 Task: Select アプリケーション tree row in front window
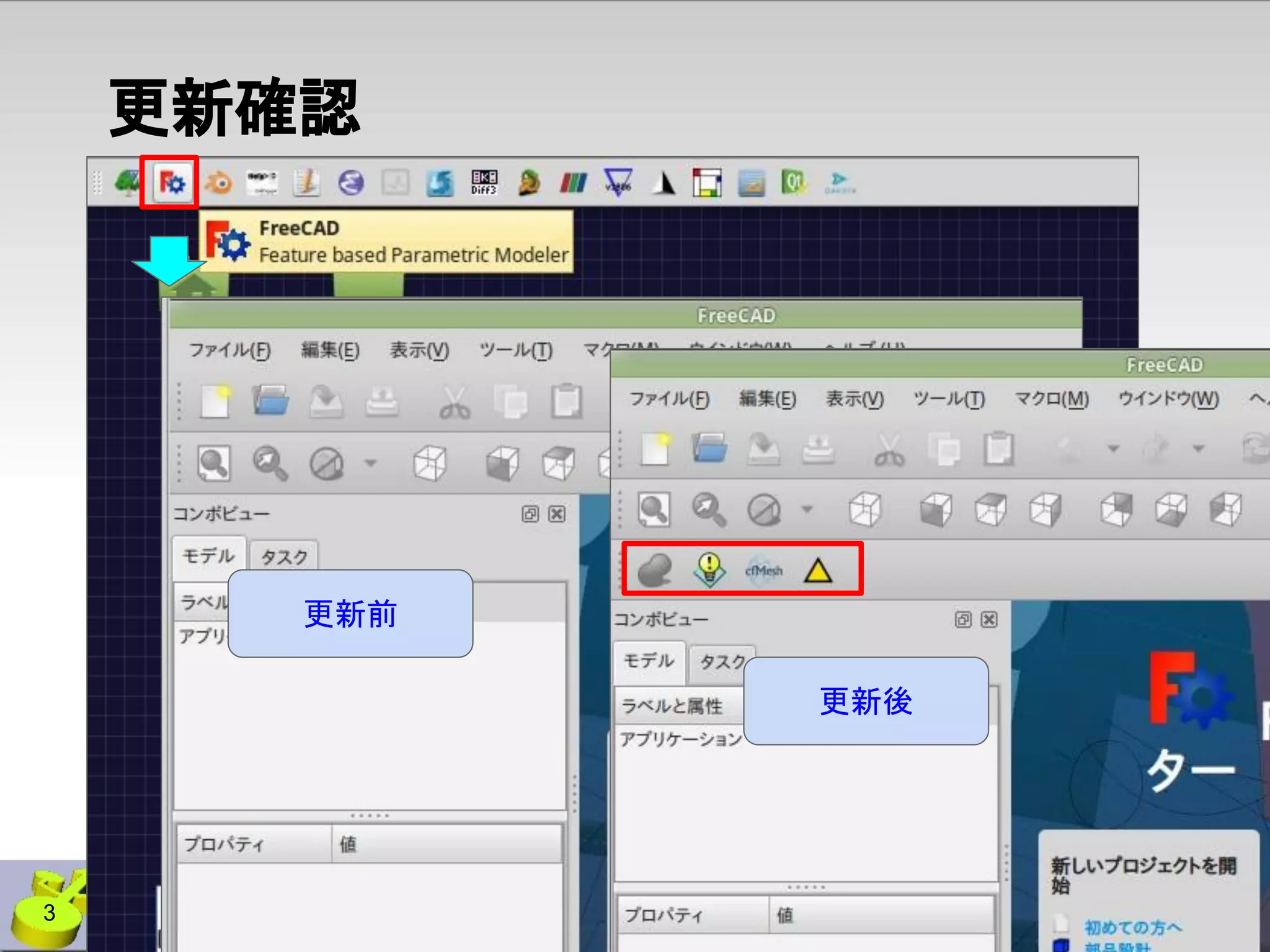(x=681, y=739)
